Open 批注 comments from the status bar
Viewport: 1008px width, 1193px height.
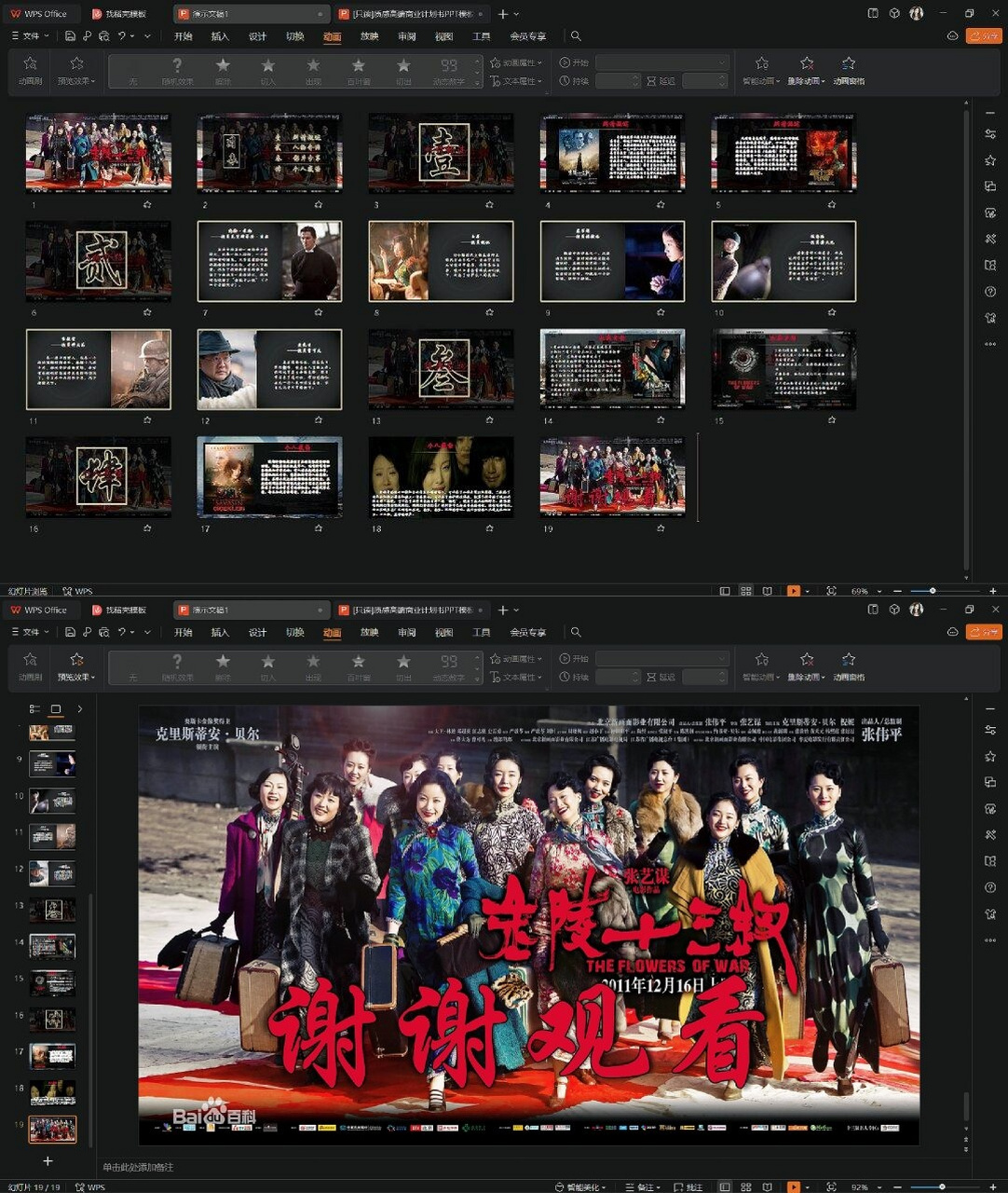(x=688, y=1187)
